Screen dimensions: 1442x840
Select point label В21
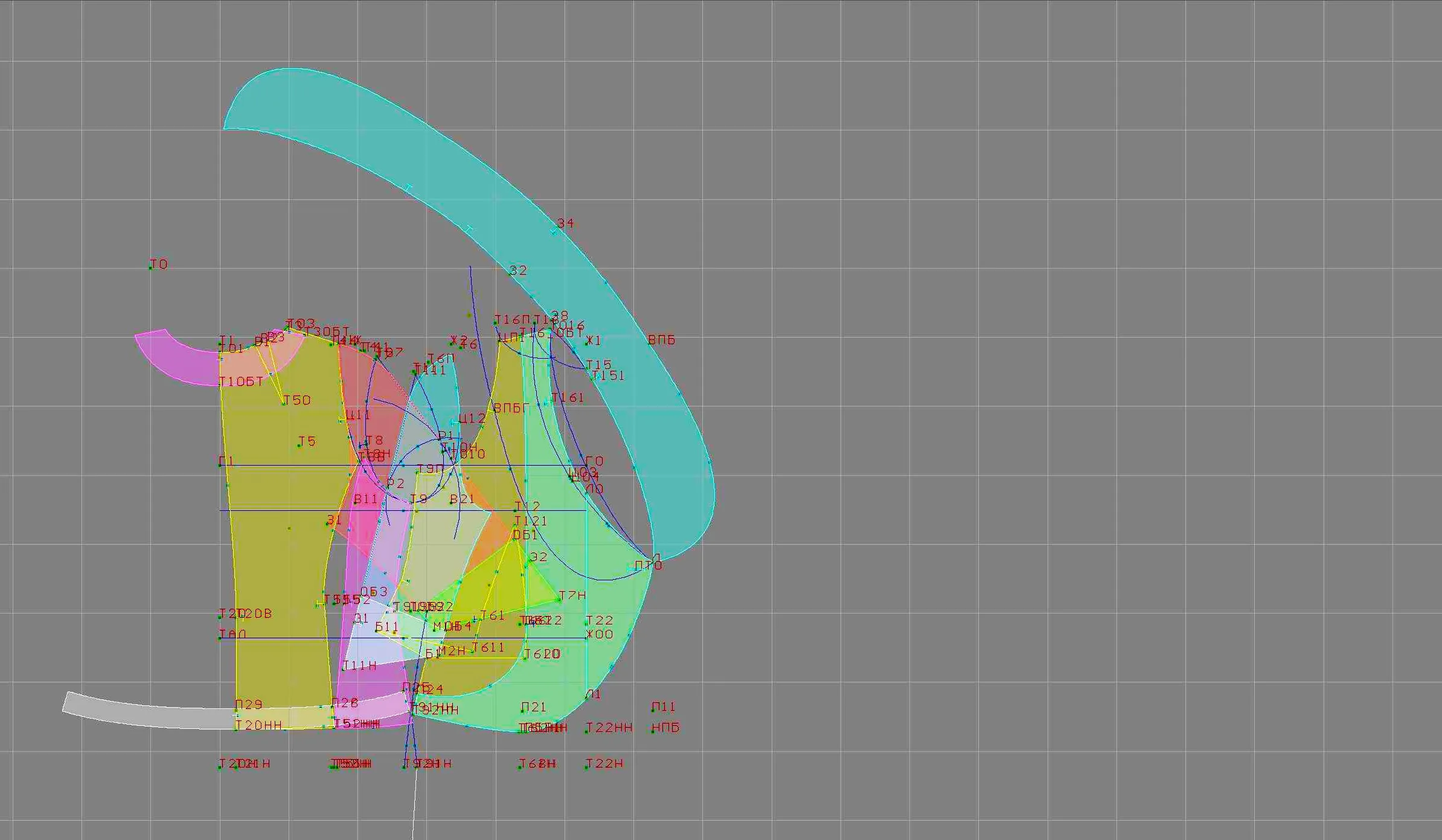pyautogui.click(x=462, y=499)
